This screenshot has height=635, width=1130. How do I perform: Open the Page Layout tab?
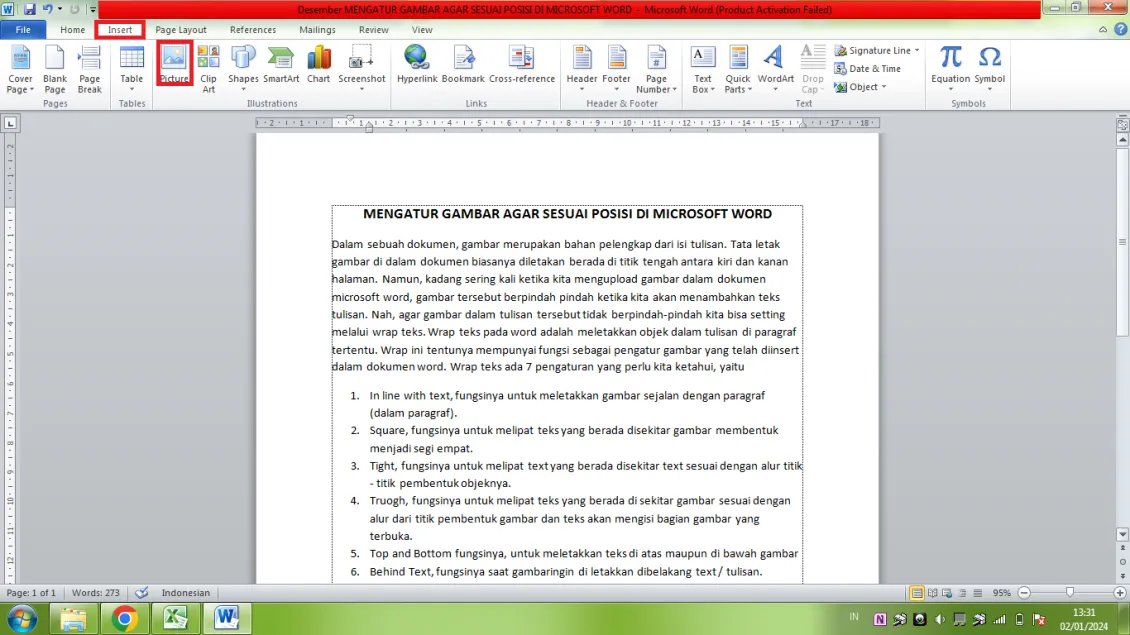pos(180,30)
